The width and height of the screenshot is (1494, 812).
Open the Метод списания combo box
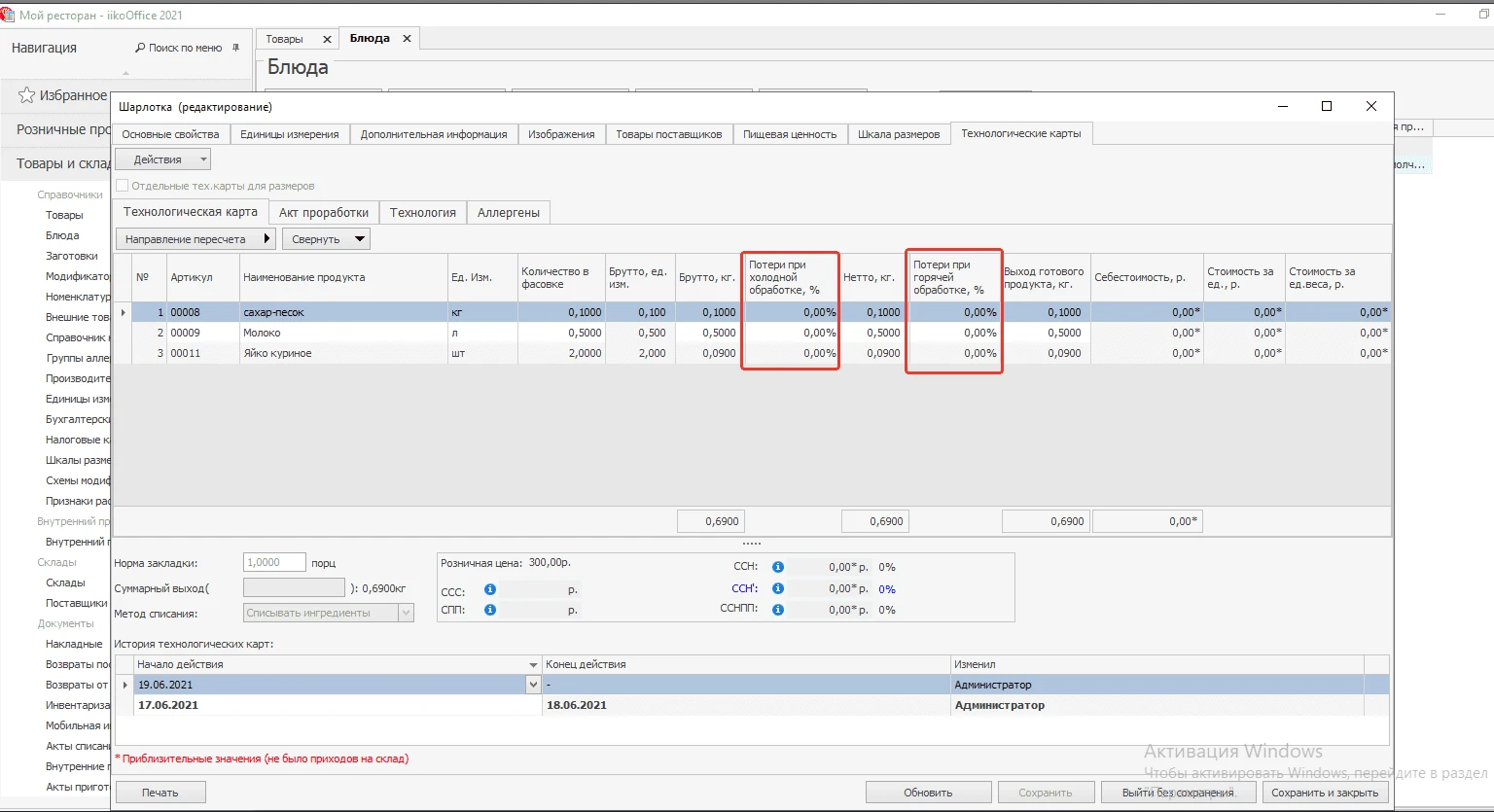406,613
